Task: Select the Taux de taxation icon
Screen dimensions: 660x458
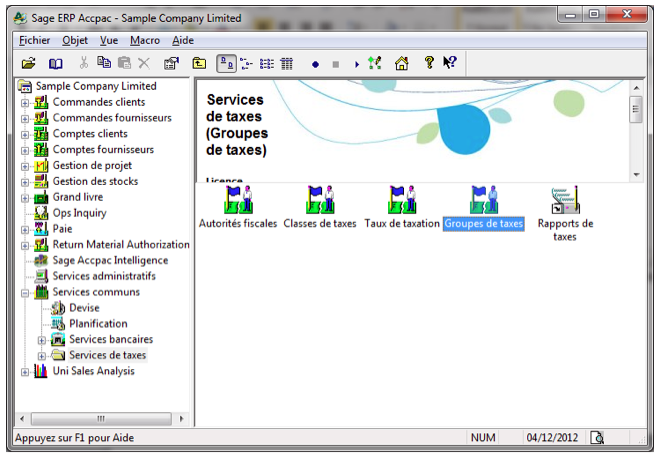Action: point(402,208)
